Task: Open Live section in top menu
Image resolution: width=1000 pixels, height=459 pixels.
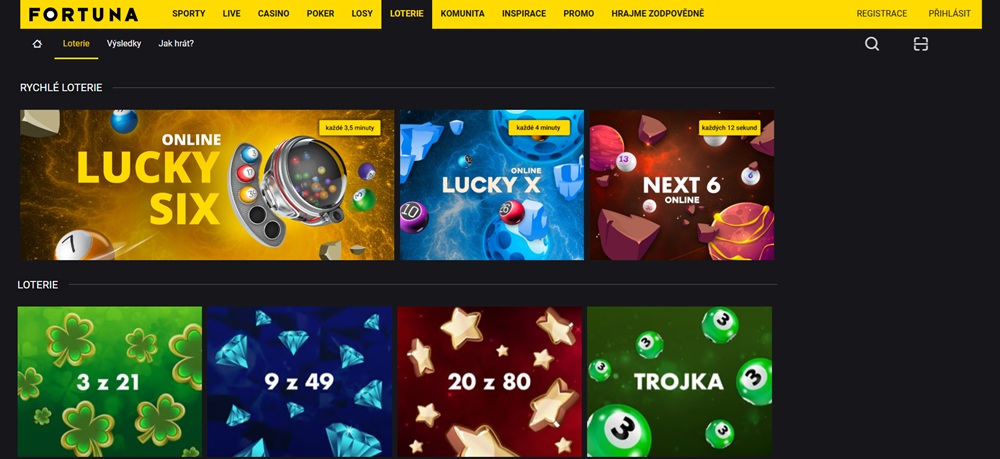Action: 232,13
